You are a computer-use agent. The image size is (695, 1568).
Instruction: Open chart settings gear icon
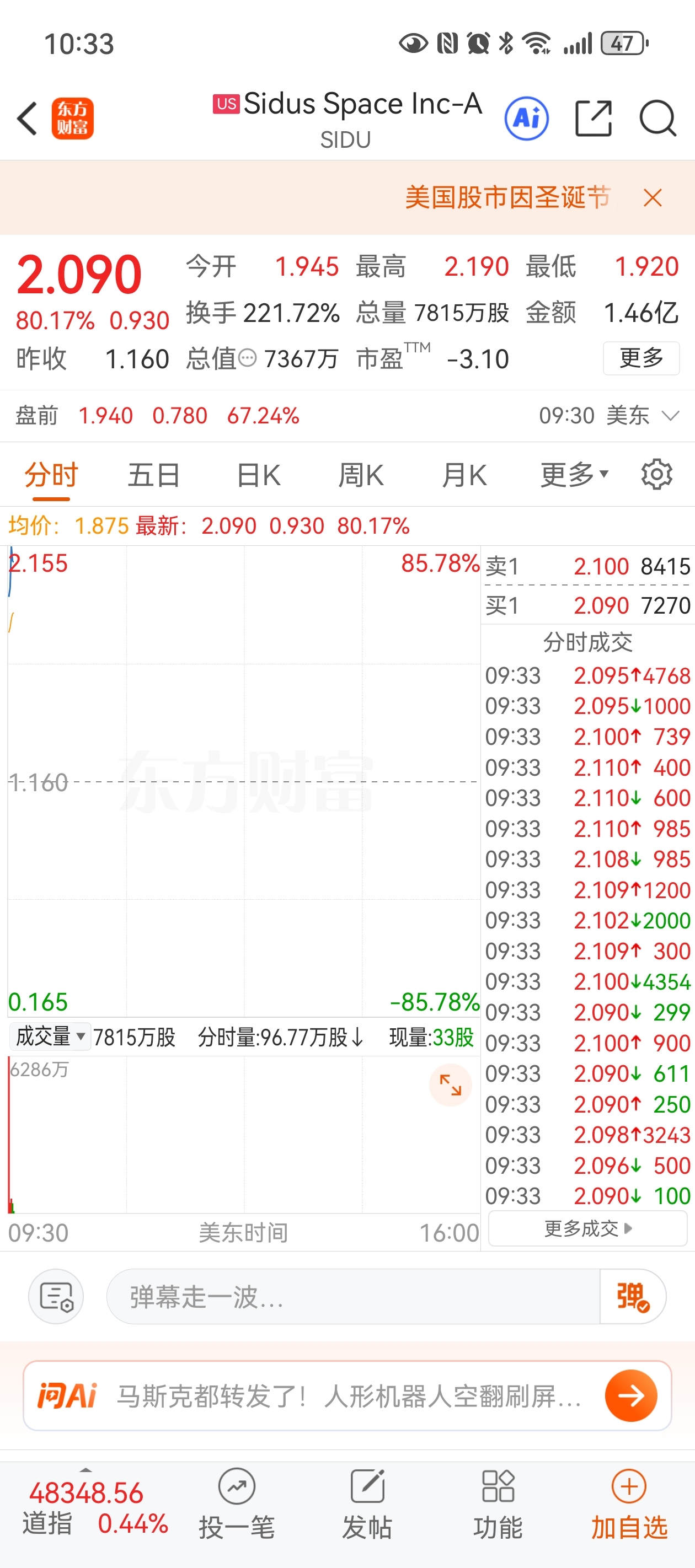[656, 474]
